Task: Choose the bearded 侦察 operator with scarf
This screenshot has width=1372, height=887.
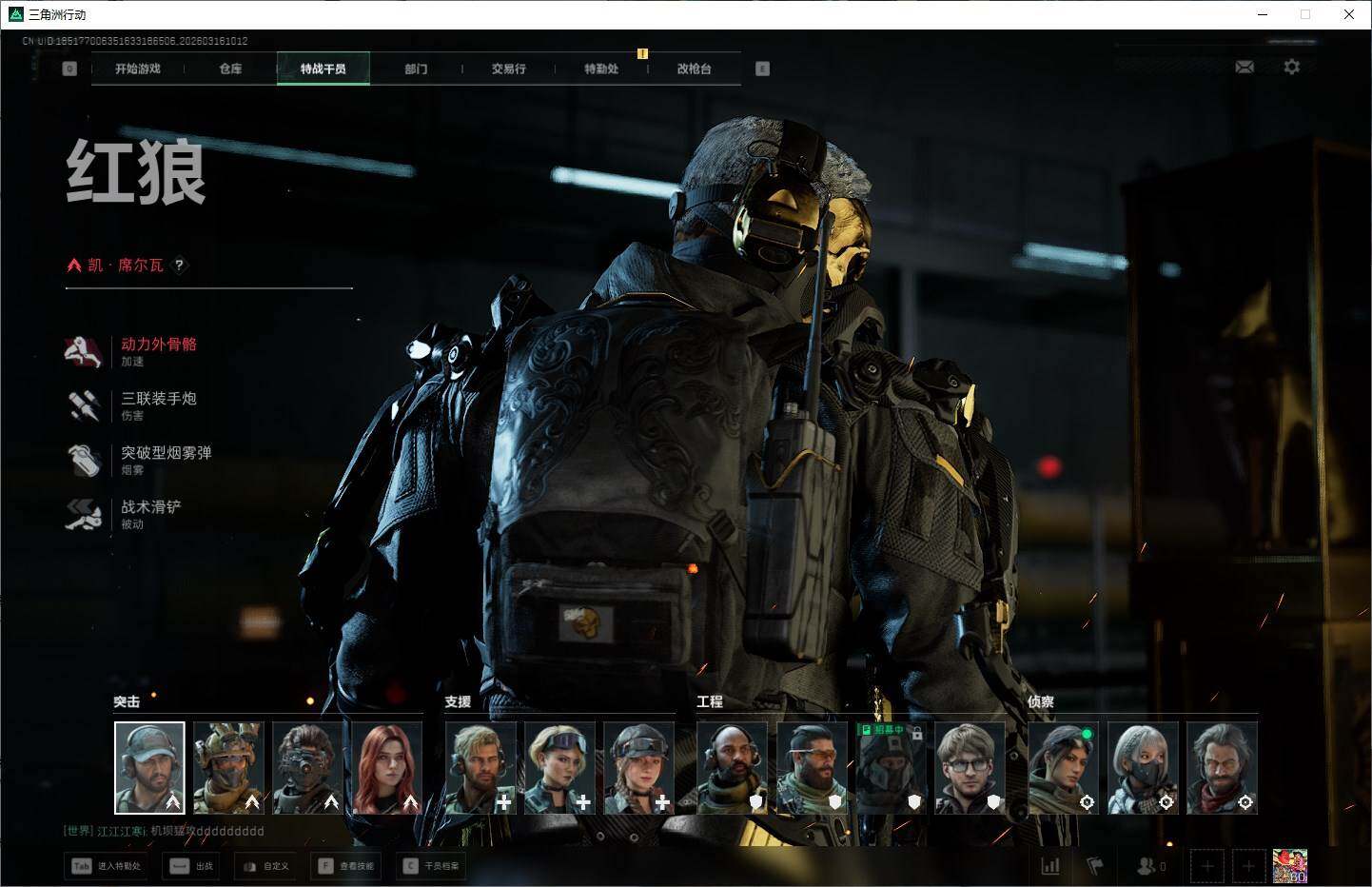Action: [1223, 768]
